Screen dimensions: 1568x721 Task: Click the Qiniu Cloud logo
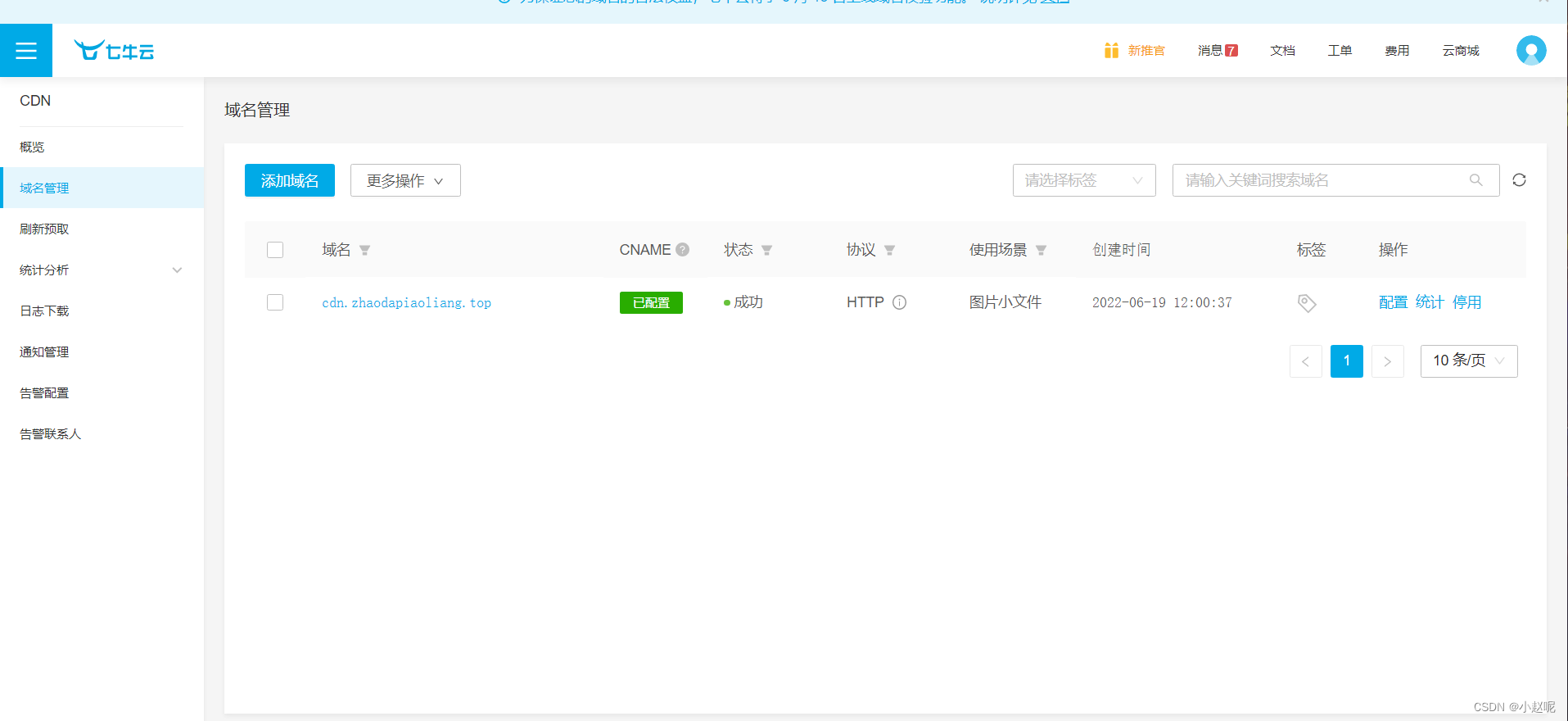(x=114, y=51)
